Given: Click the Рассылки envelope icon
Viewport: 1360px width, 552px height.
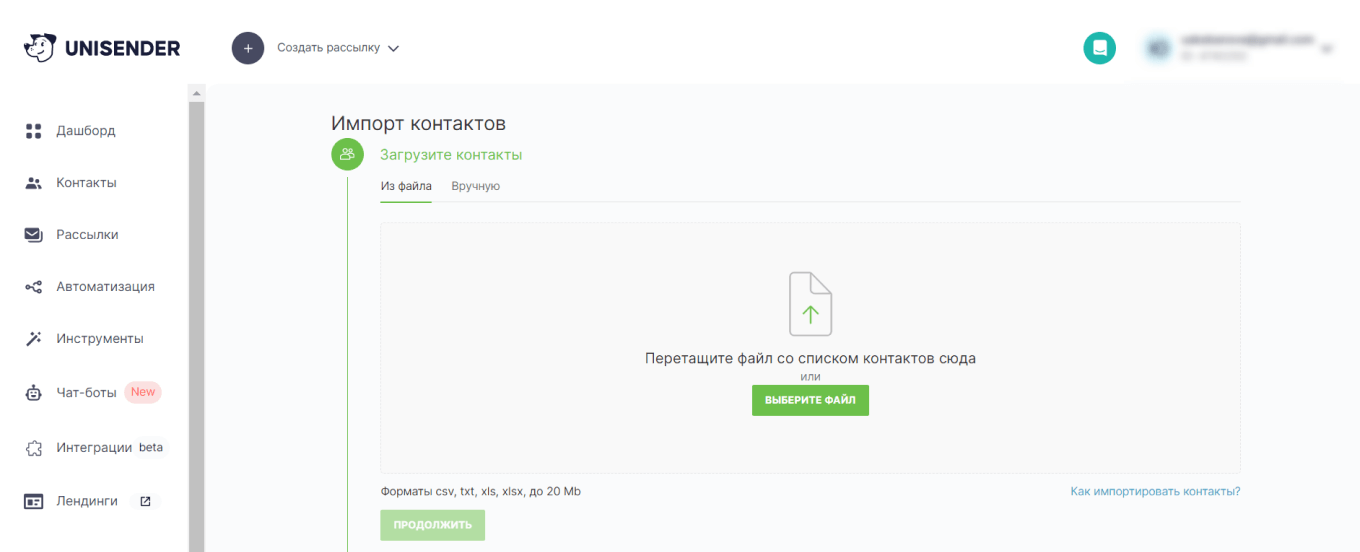Looking at the screenshot, I should click(x=34, y=235).
